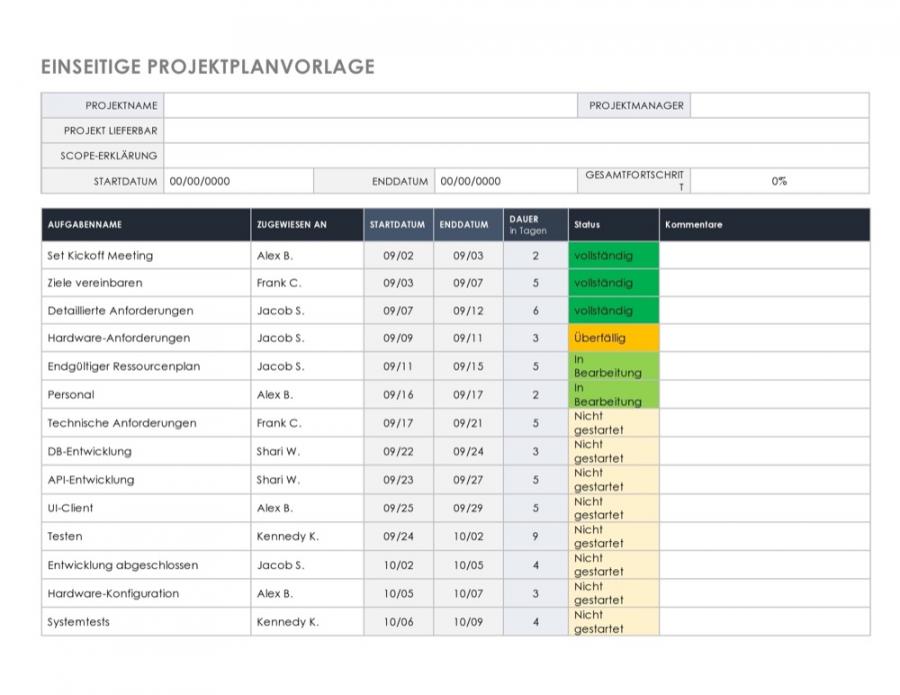Viewport: 900px width, 695px height.
Task: Select the Dauer value 9 for Testen
Action: point(533,536)
